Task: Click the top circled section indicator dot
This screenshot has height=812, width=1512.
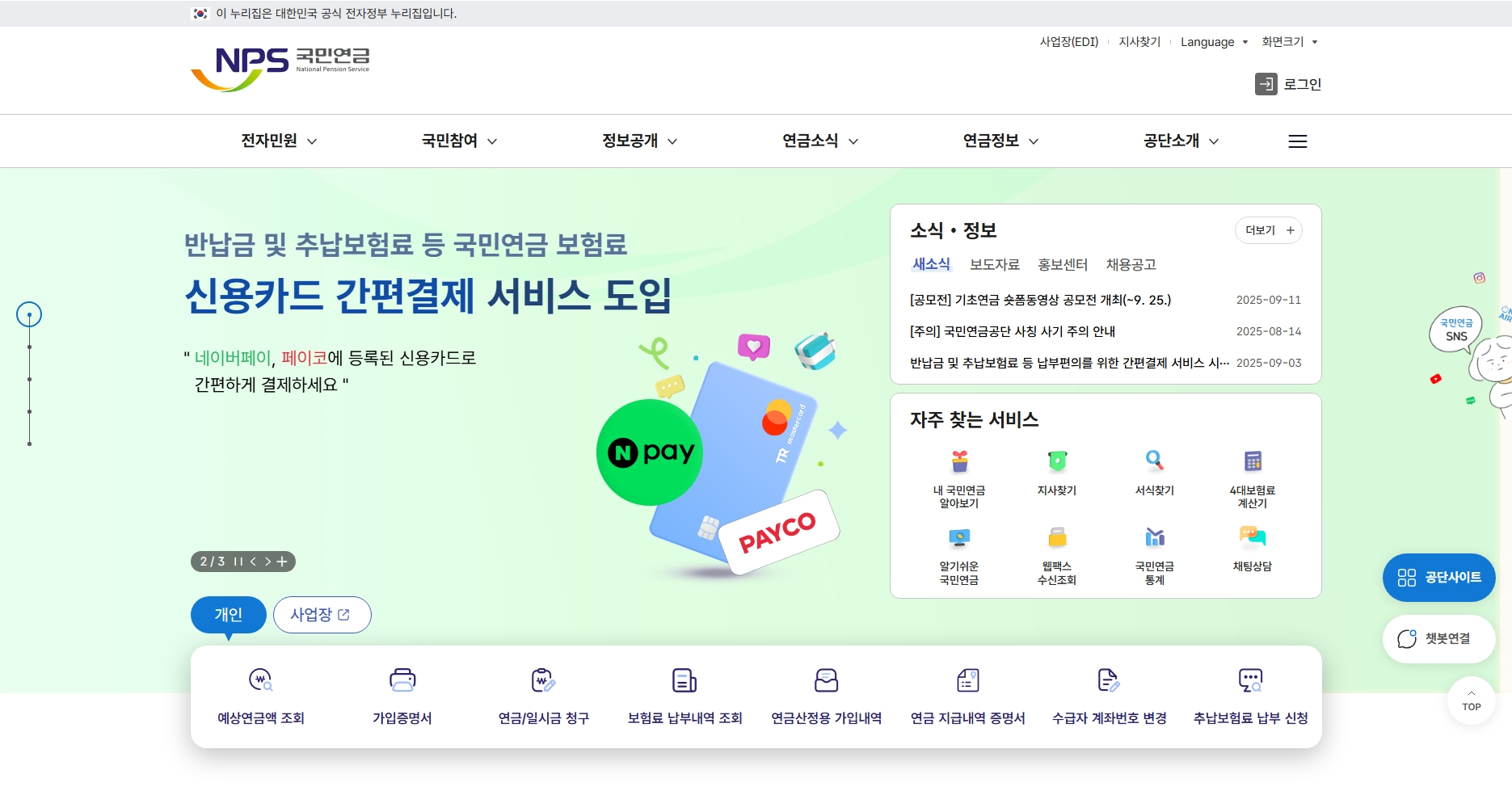Action: (29, 314)
